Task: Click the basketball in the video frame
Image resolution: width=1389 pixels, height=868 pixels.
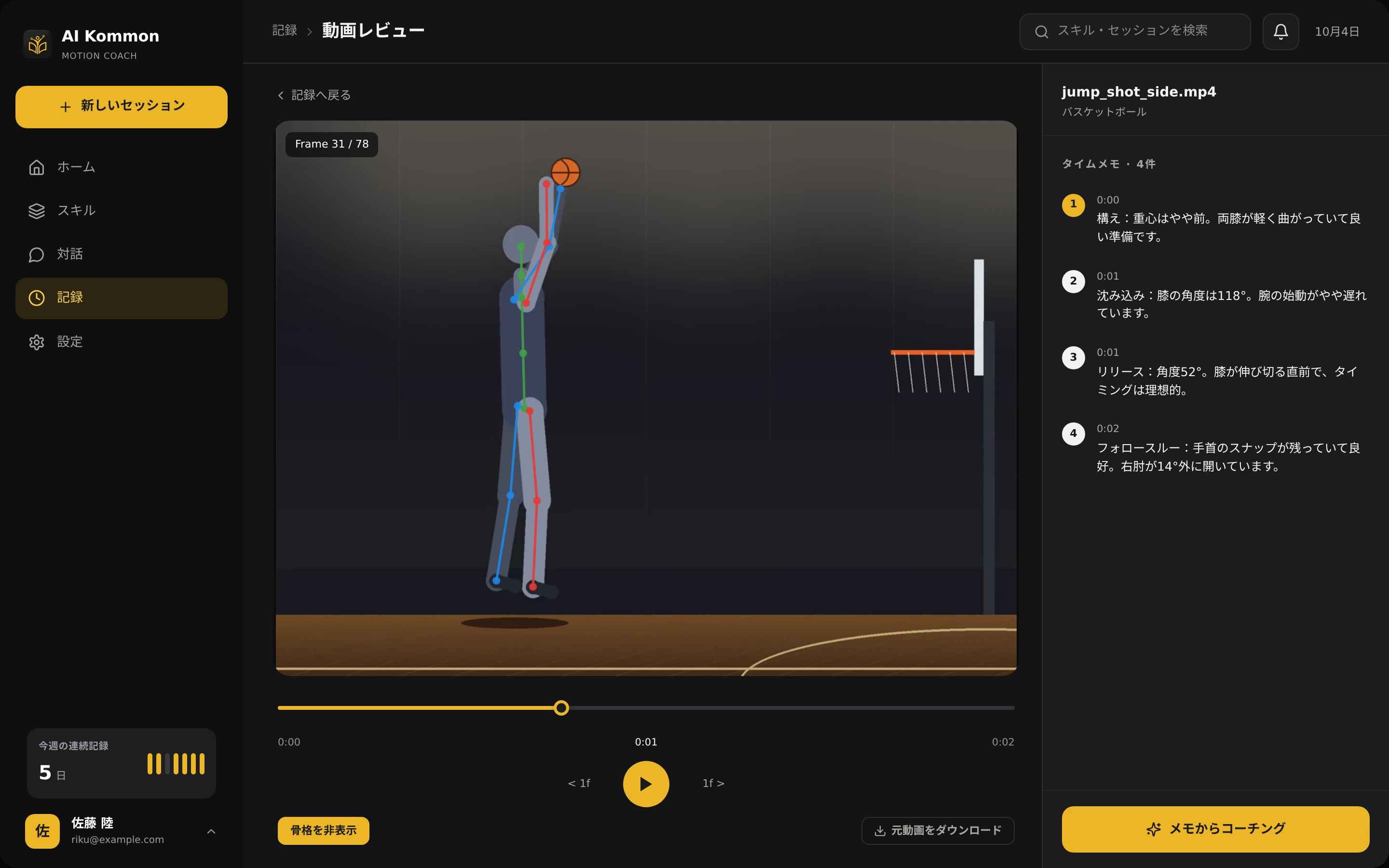Action: tap(565, 172)
